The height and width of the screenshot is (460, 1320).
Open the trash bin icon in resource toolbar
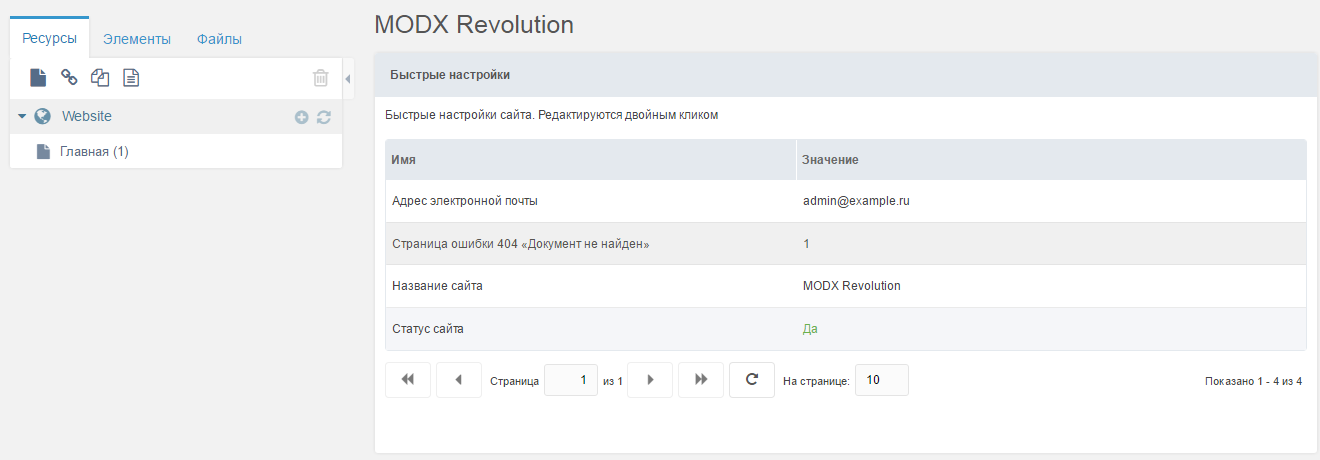(320, 77)
